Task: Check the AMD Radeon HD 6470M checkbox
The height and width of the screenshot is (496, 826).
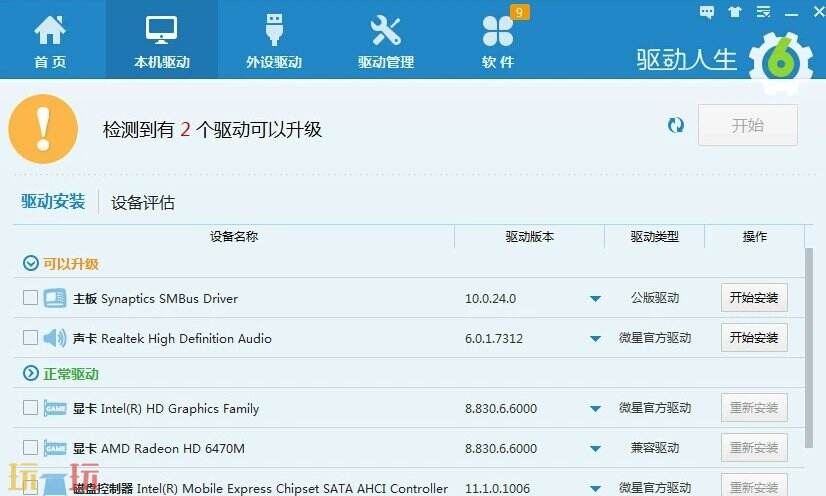Action: 31,448
